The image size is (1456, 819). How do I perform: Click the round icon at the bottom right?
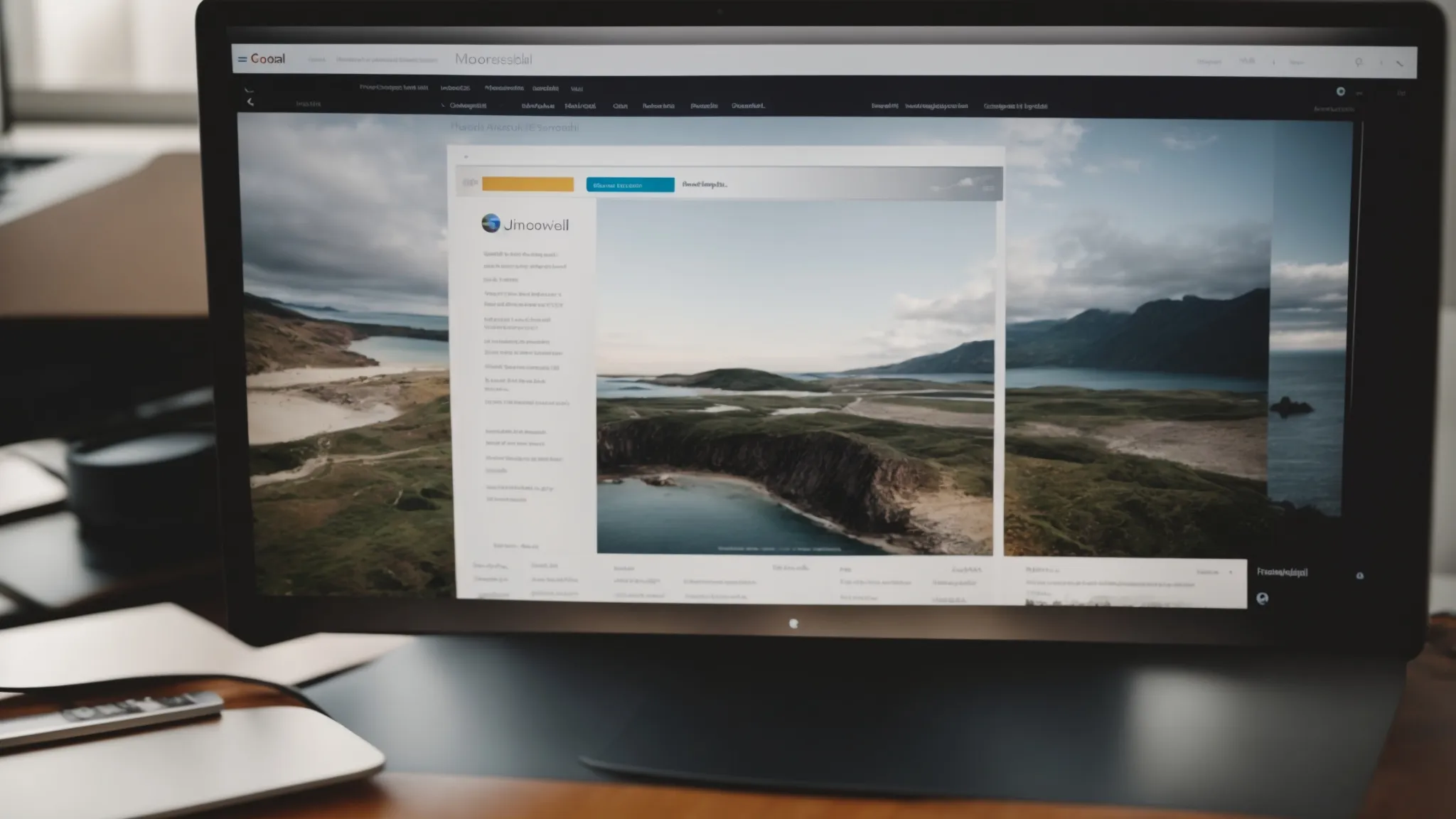coord(1262,599)
